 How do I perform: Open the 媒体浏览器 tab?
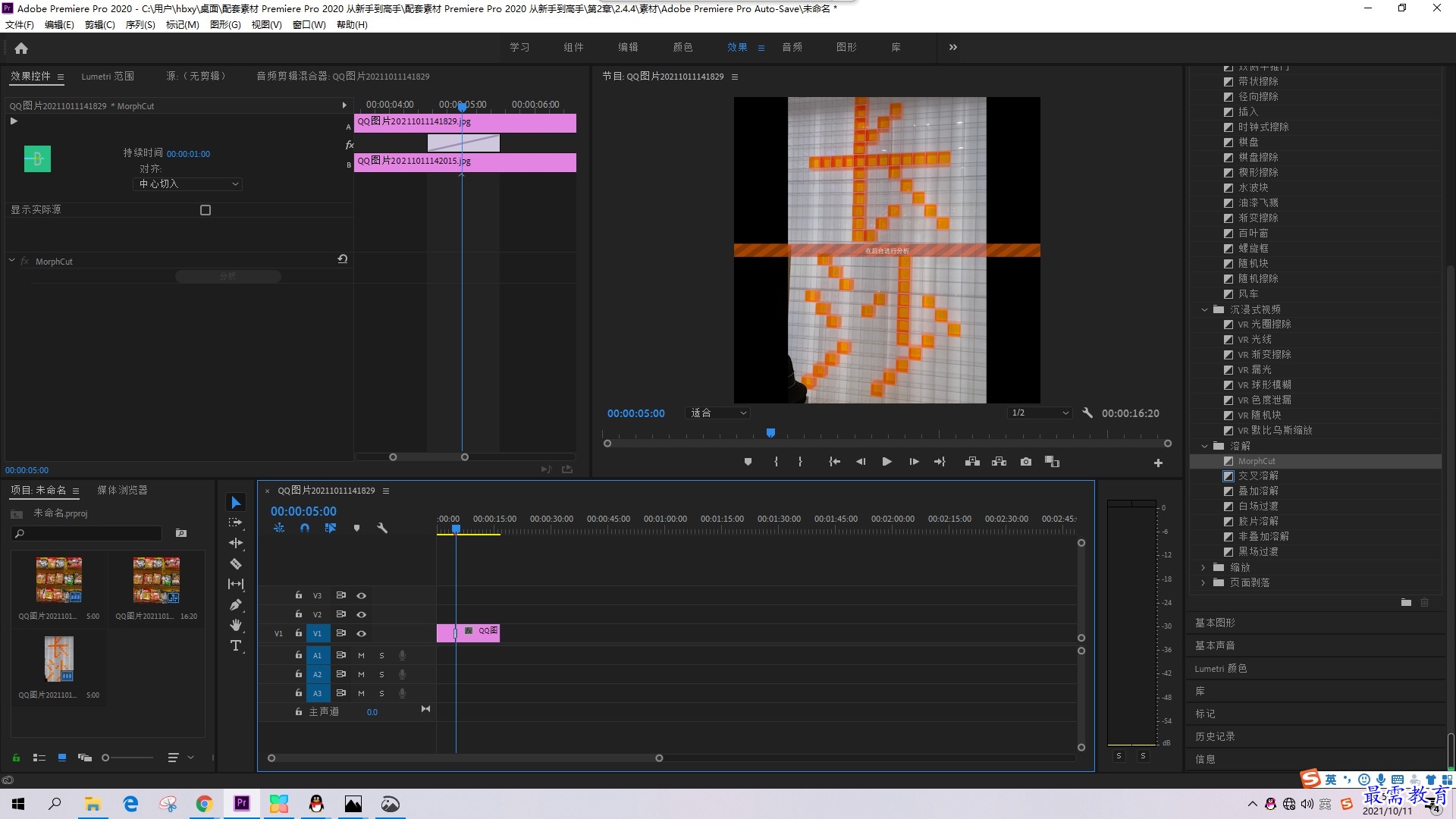point(122,491)
